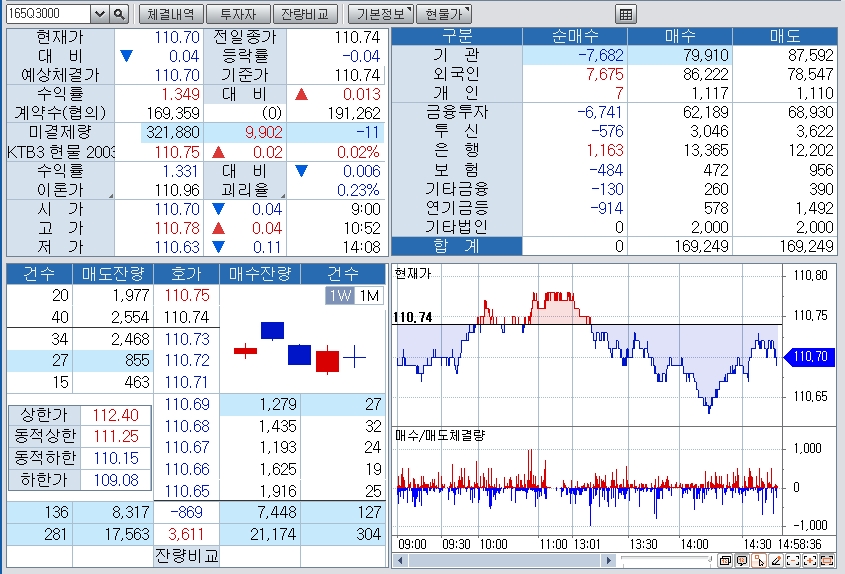Click the 외국인 investor row label
Viewport: 845px width, 574px height.
[456, 74]
